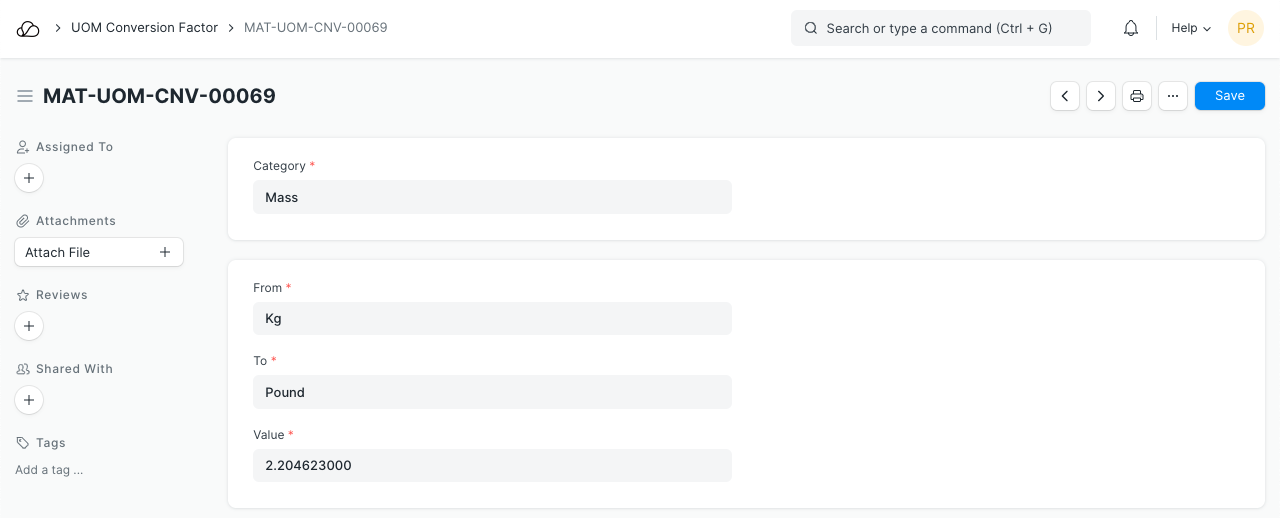Open the Category link field showing Mass
This screenshot has width=1280, height=518.
[x=492, y=197]
